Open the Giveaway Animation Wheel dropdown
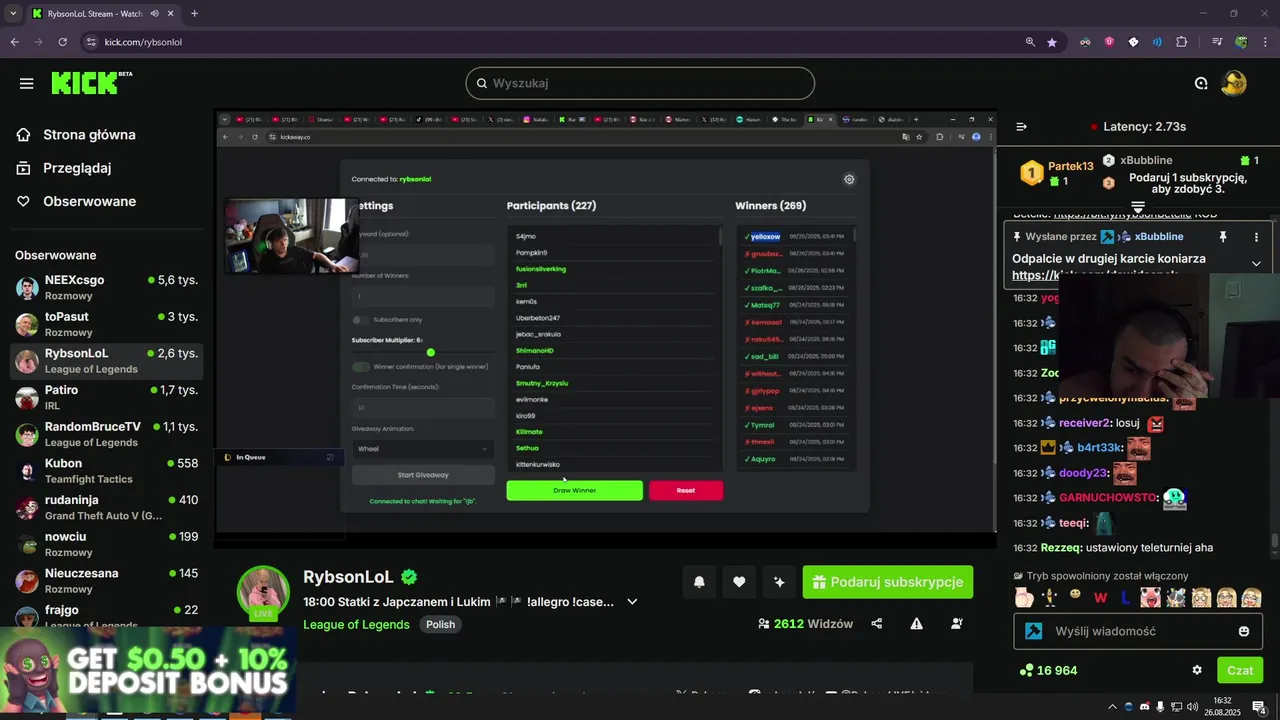Viewport: 1280px width, 720px height. [x=423, y=449]
